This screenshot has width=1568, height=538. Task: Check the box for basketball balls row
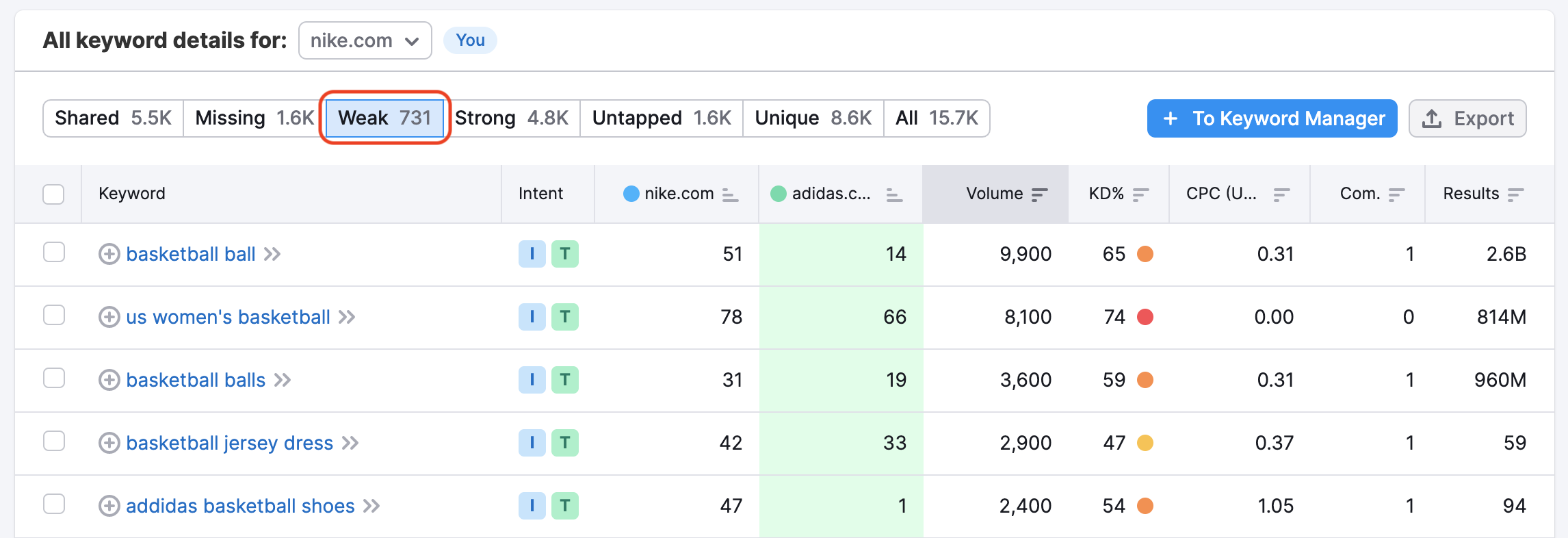coord(53,378)
